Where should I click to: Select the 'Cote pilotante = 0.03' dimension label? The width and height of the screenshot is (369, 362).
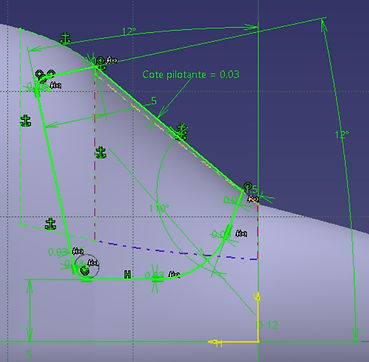pos(191,74)
